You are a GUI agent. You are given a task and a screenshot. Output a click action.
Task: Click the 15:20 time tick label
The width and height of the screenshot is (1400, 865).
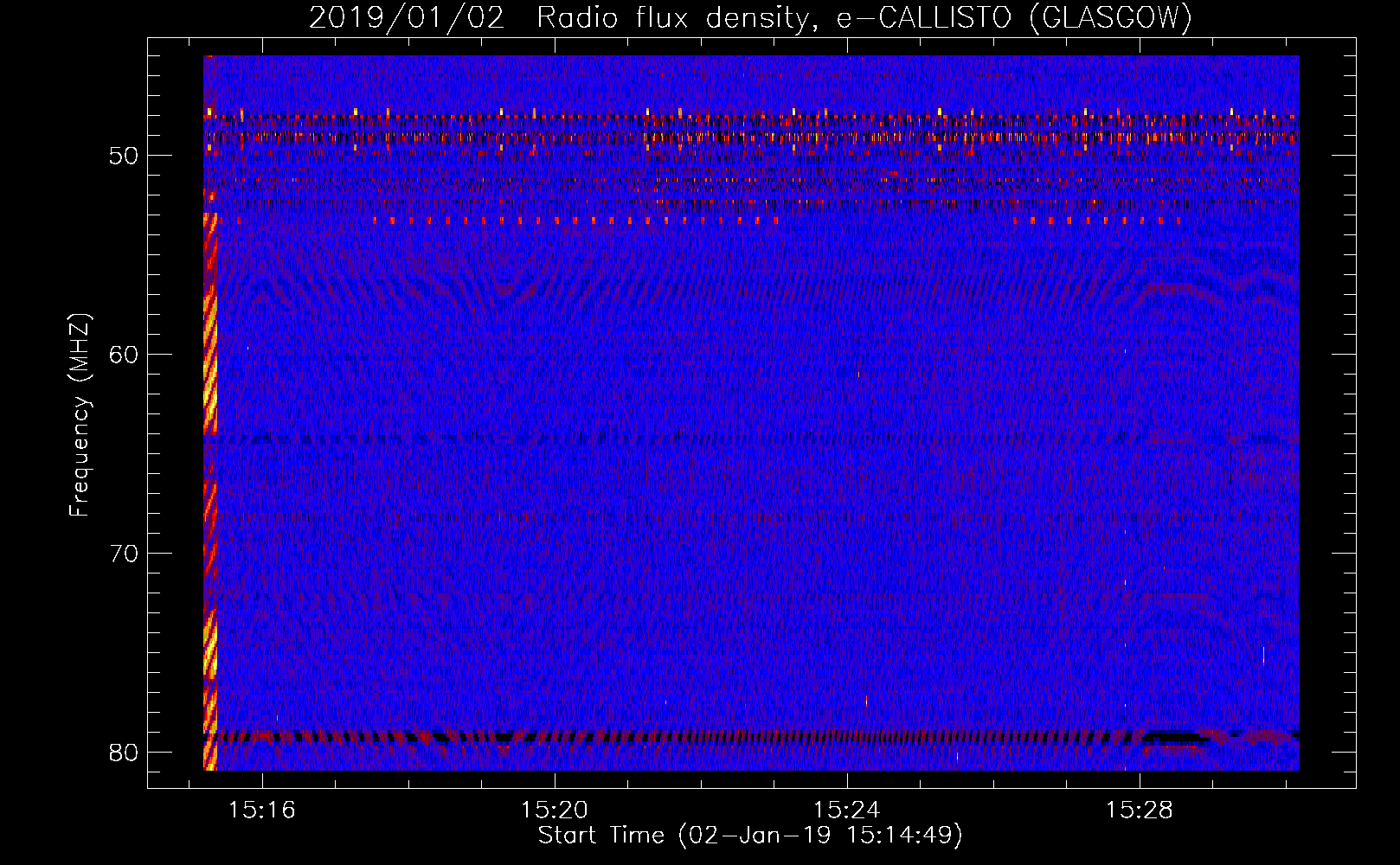click(555, 810)
